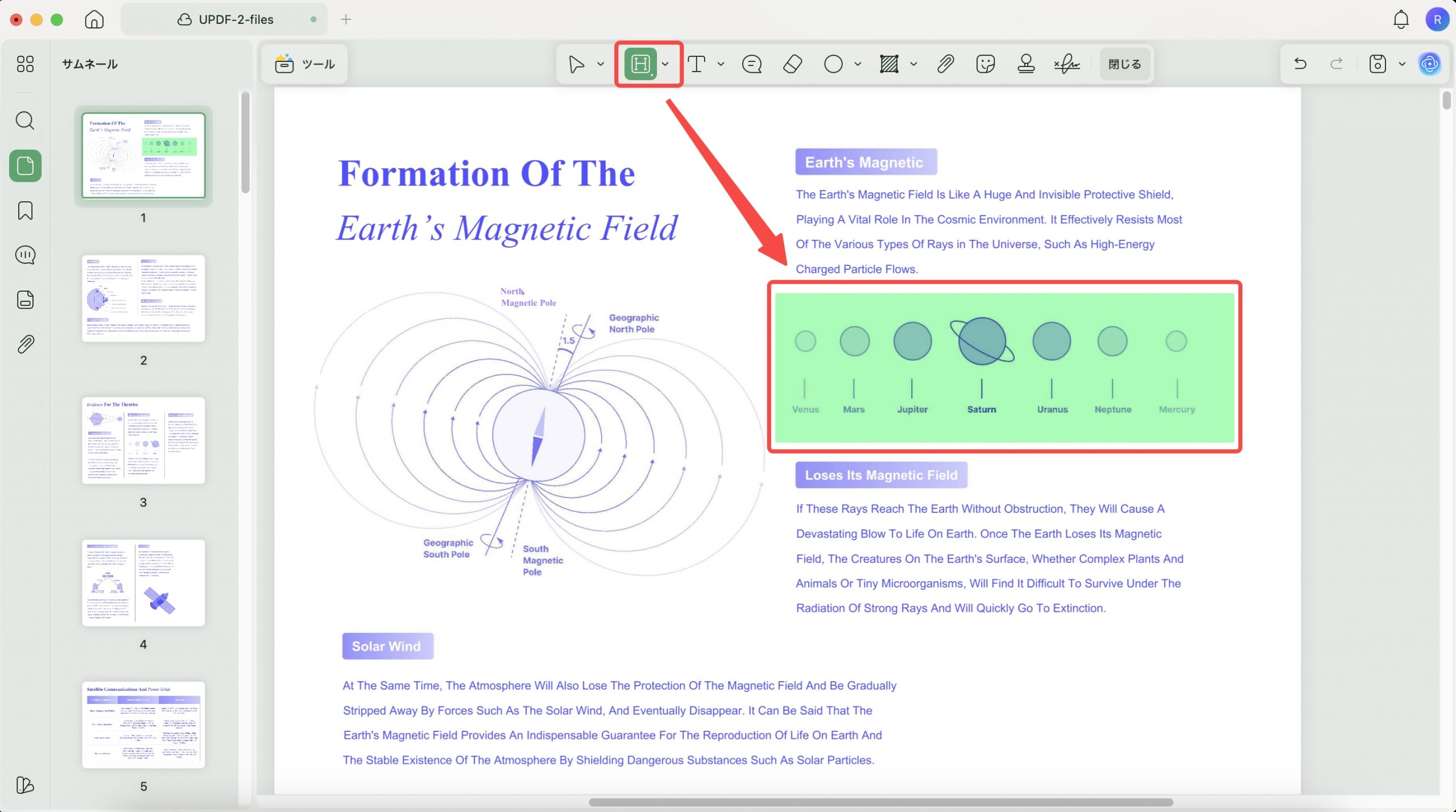Expand the text tool dropdown arrow
The width and height of the screenshot is (1456, 812).
721,64
